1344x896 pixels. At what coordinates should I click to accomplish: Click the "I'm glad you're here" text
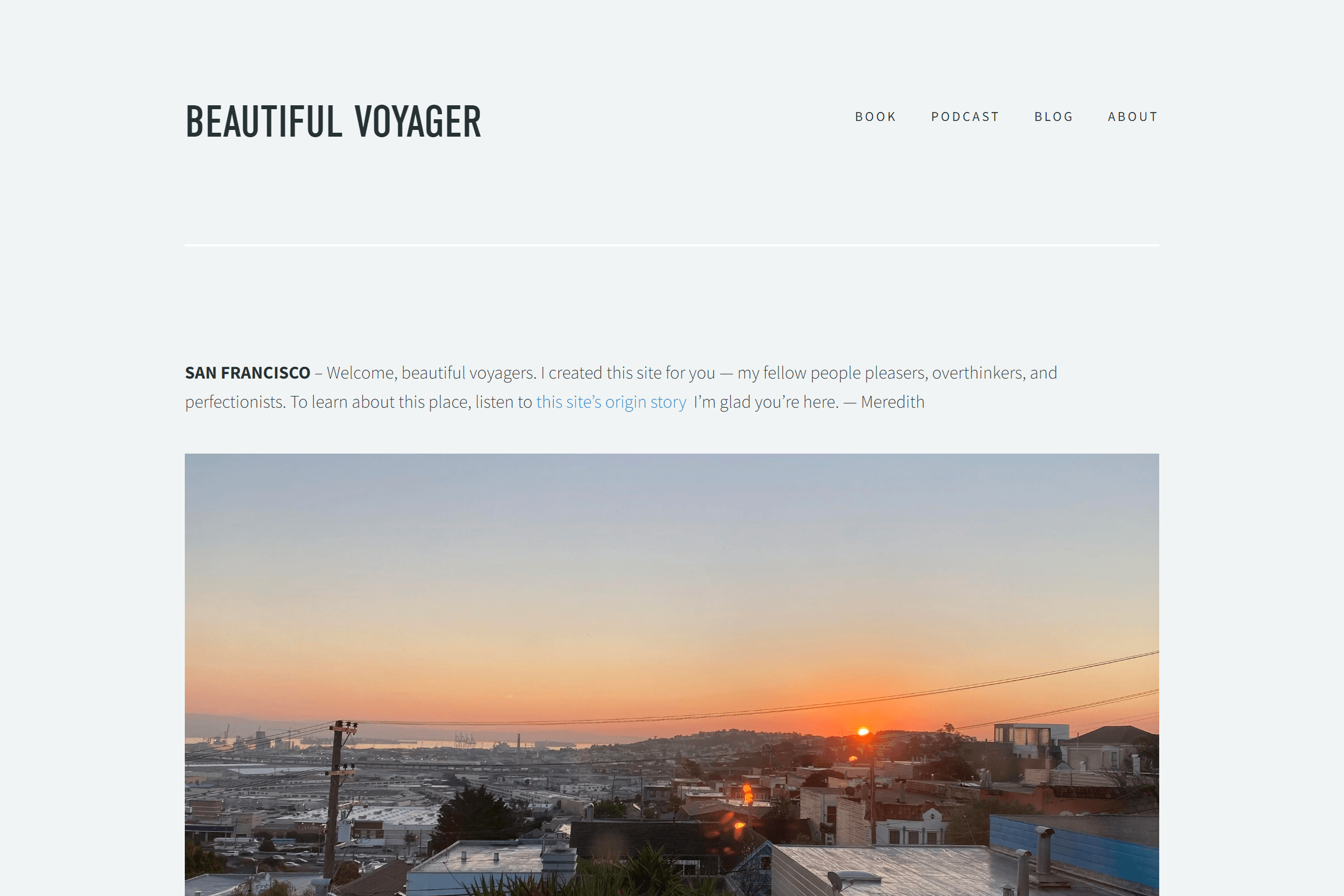coord(766,402)
